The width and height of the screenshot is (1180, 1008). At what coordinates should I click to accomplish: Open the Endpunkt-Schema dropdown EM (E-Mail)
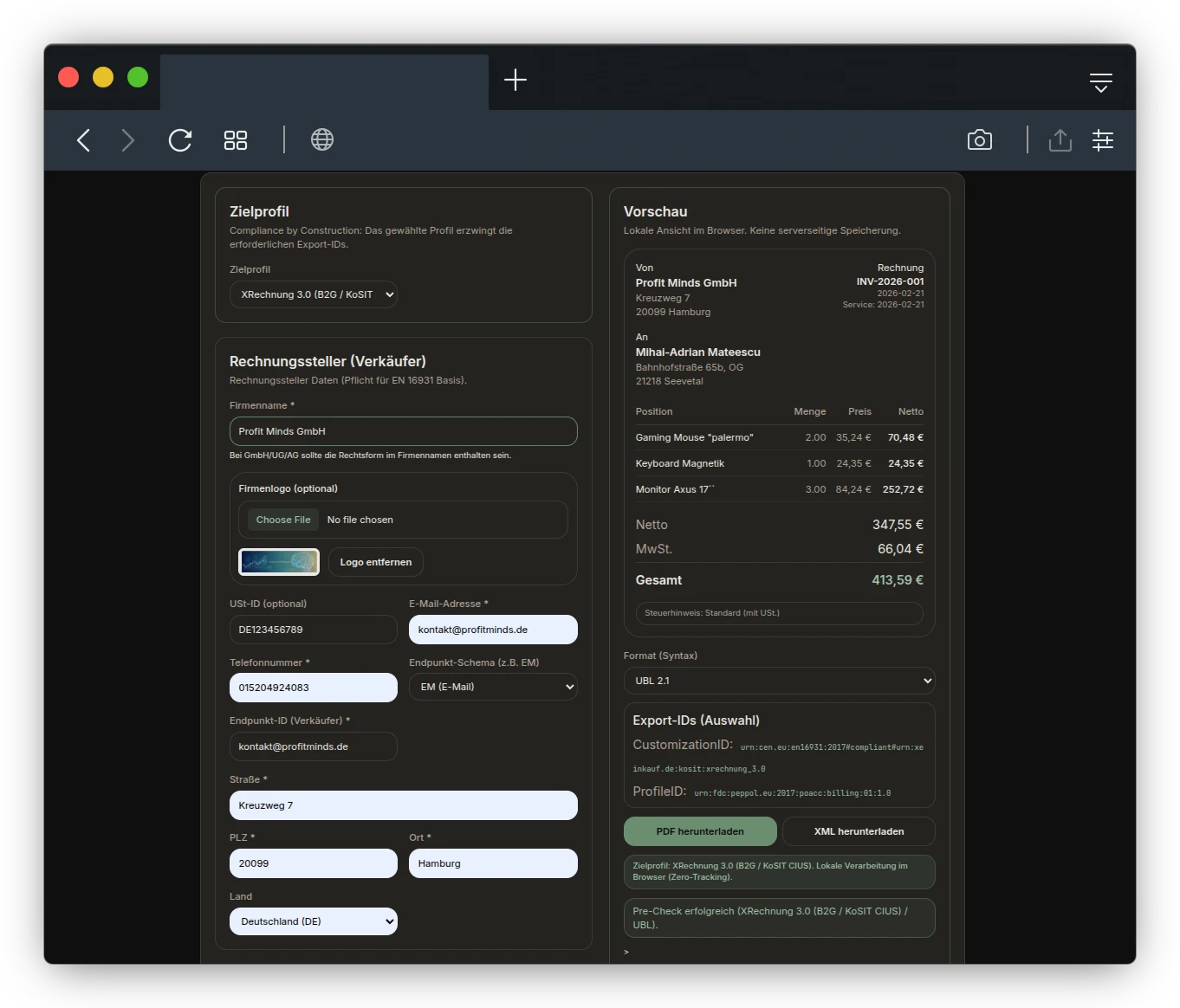492,686
